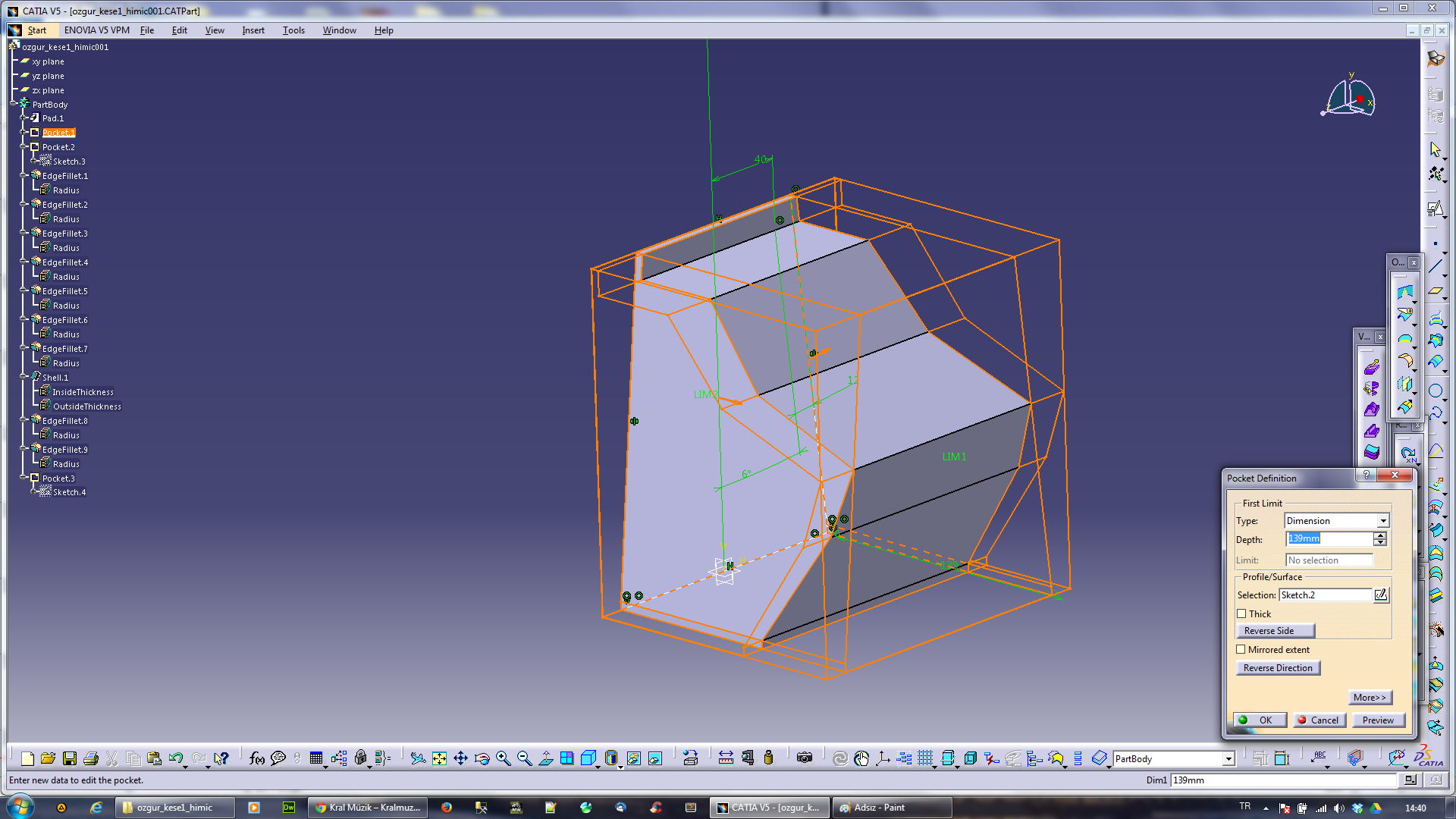
Task: Click the Reverse Direction button
Action: (1277, 668)
